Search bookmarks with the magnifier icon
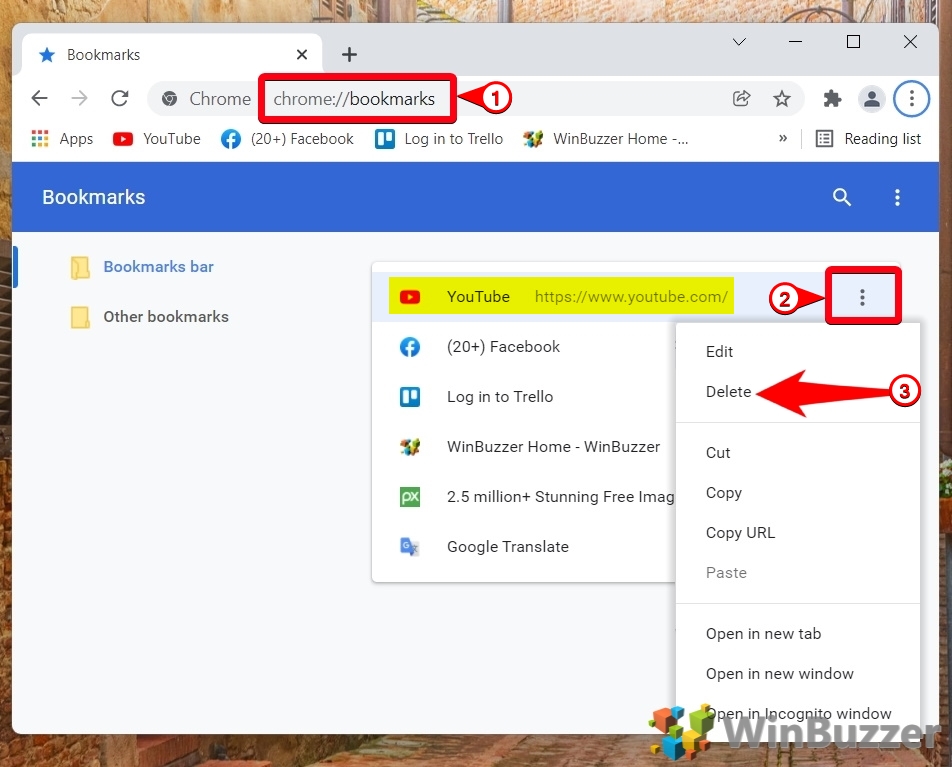Screen dimensions: 952x767 pyautogui.click(x=842, y=197)
